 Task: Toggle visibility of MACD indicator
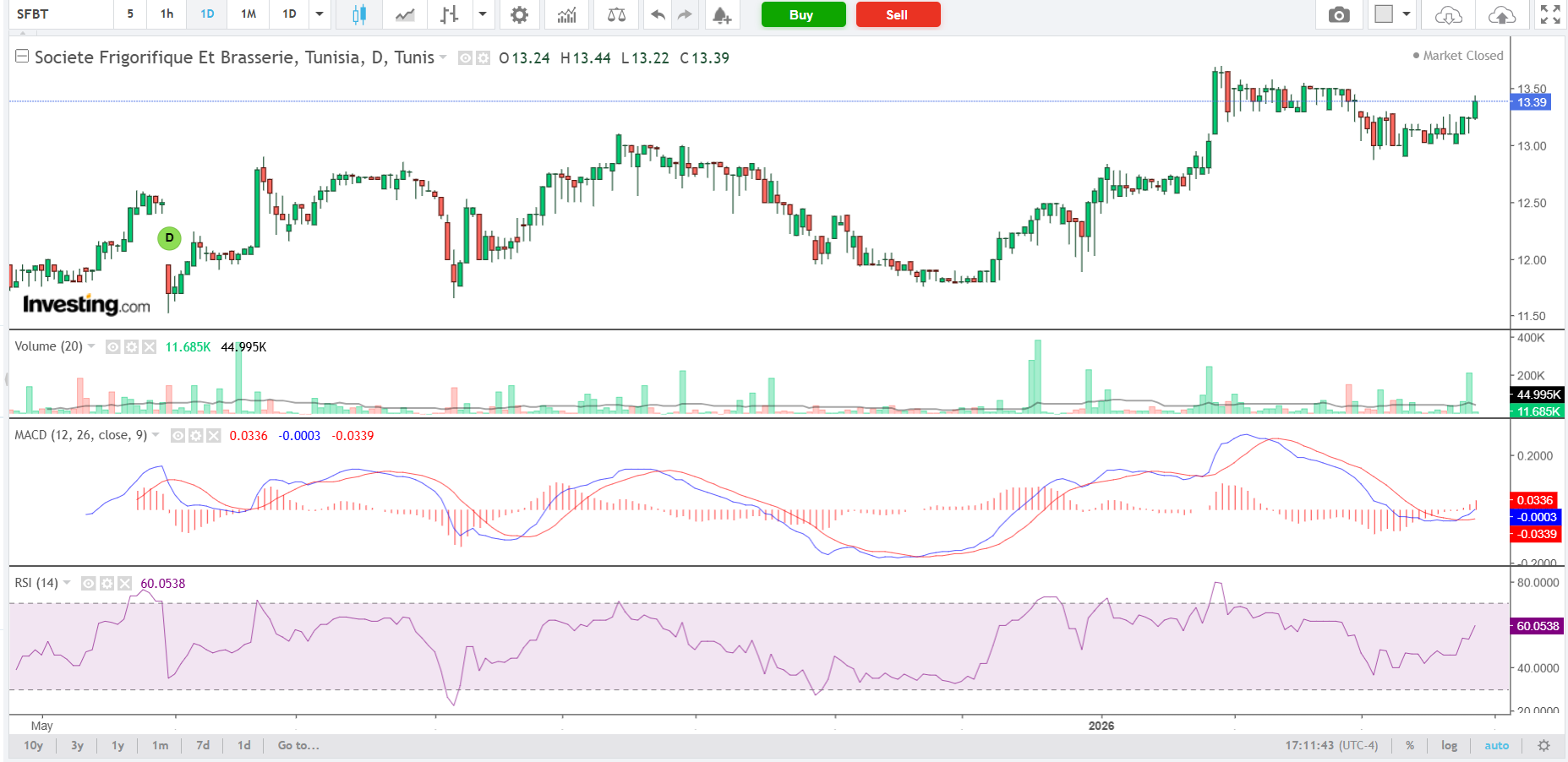[178, 436]
